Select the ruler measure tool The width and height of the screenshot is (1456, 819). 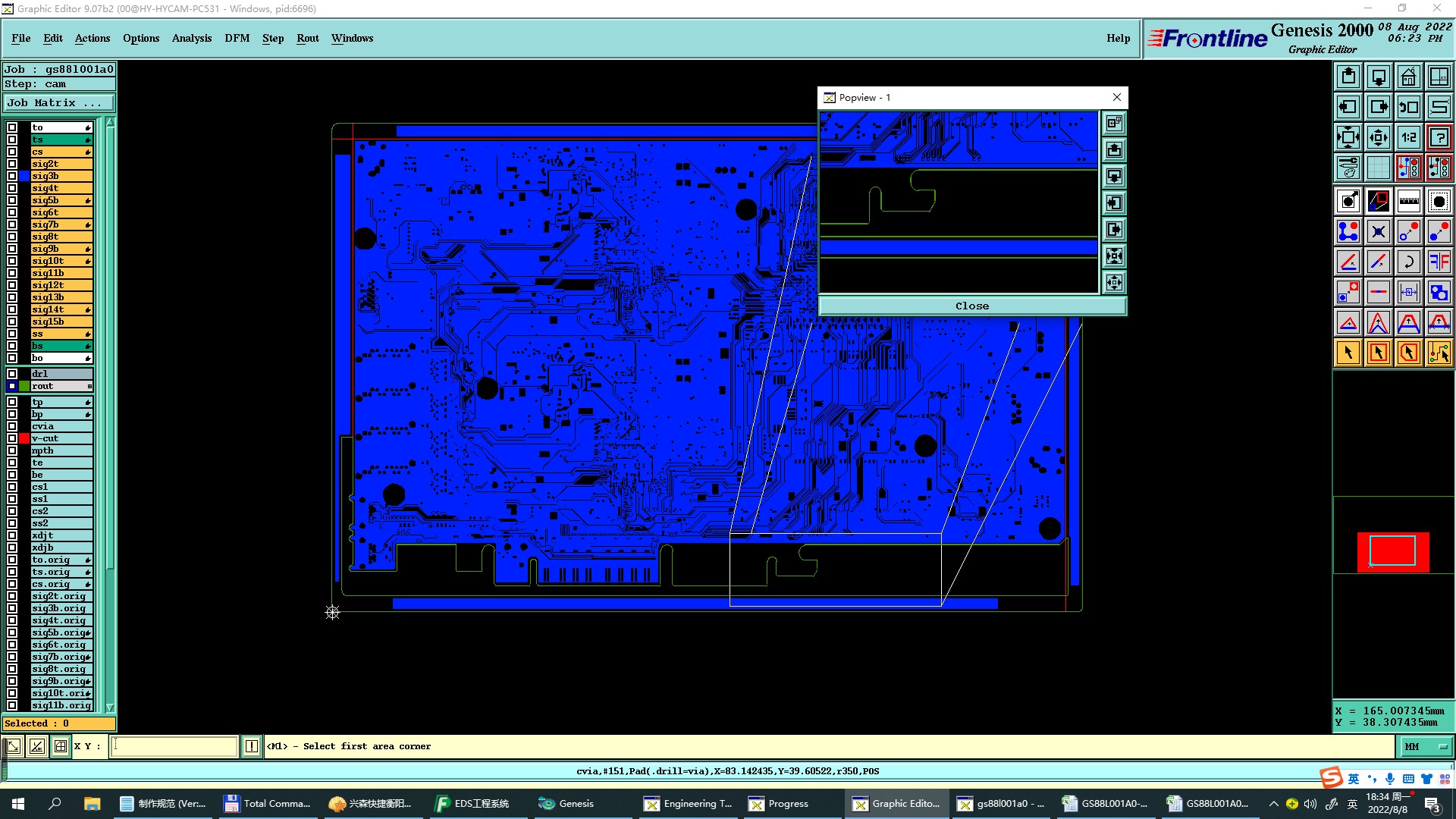[1408, 201]
